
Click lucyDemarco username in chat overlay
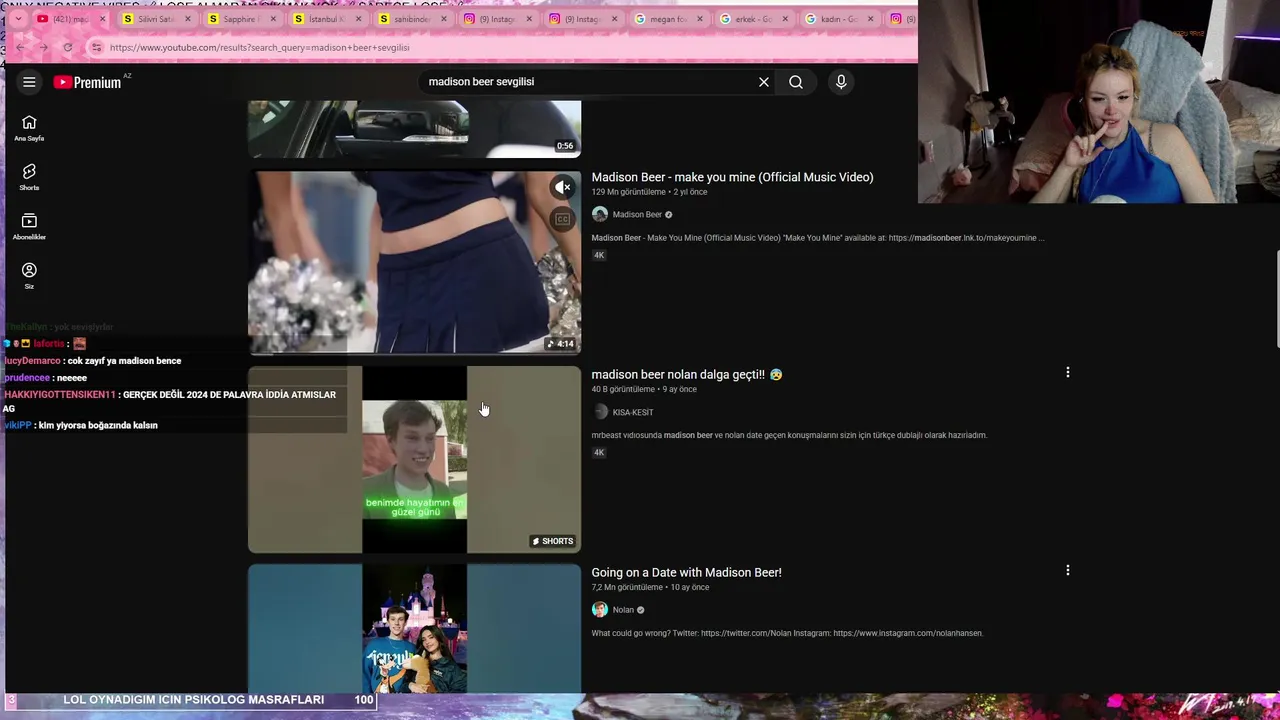(x=32, y=361)
